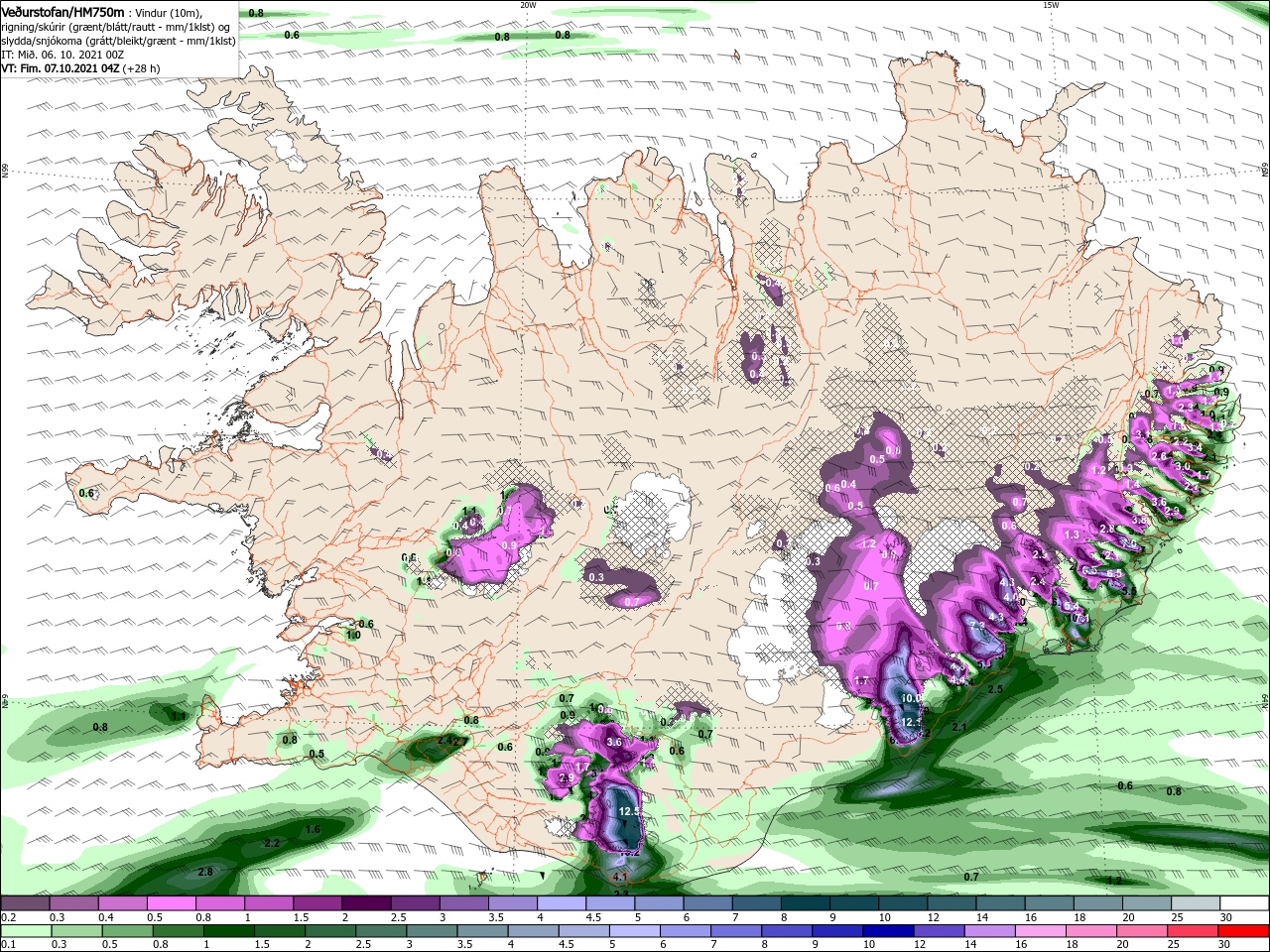Screen dimensions: 1270x952
Task: Select the palest green 0.1 rain legend swatch
Action: tap(26, 931)
